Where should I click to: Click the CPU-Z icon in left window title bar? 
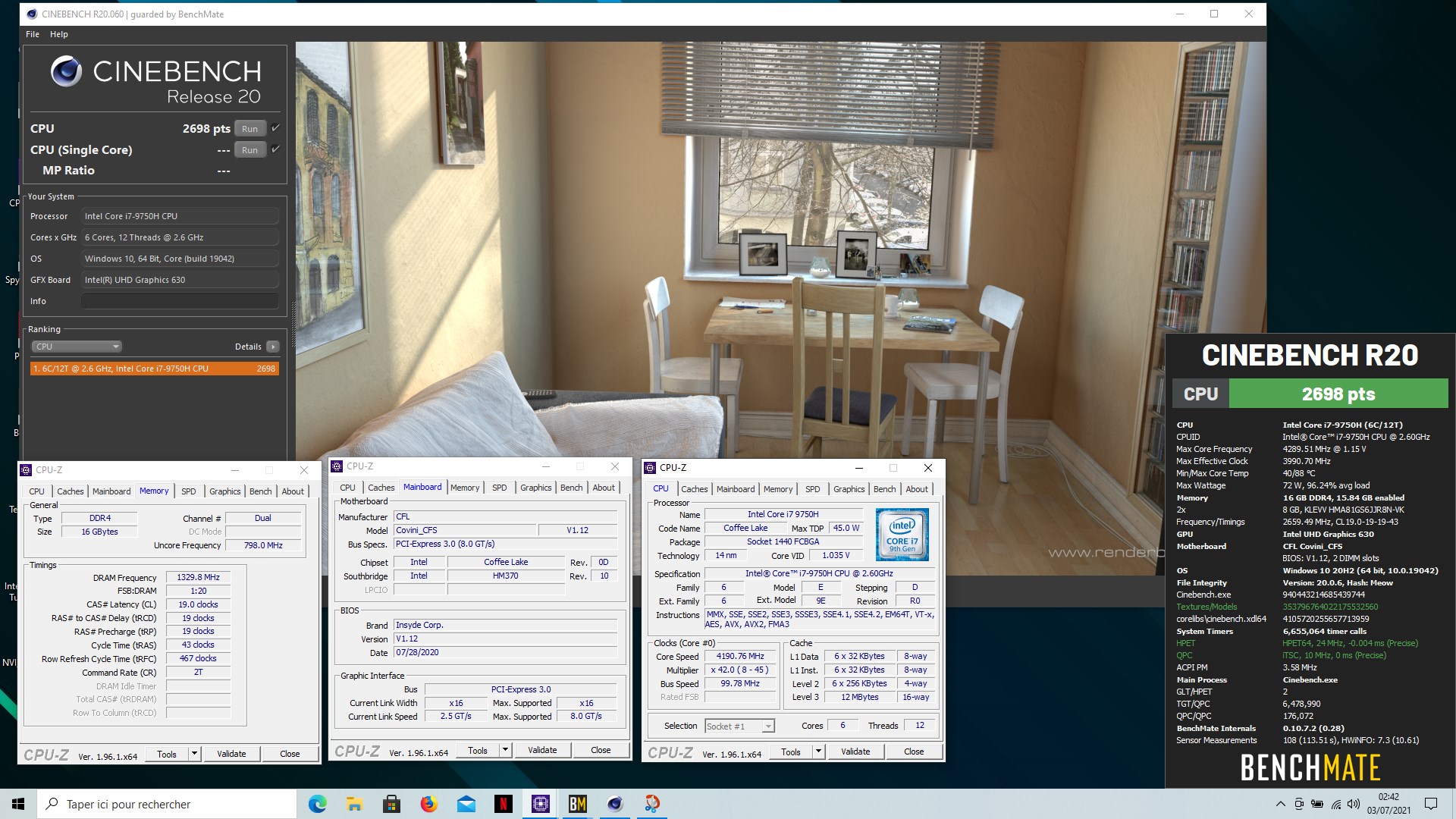pyautogui.click(x=26, y=470)
